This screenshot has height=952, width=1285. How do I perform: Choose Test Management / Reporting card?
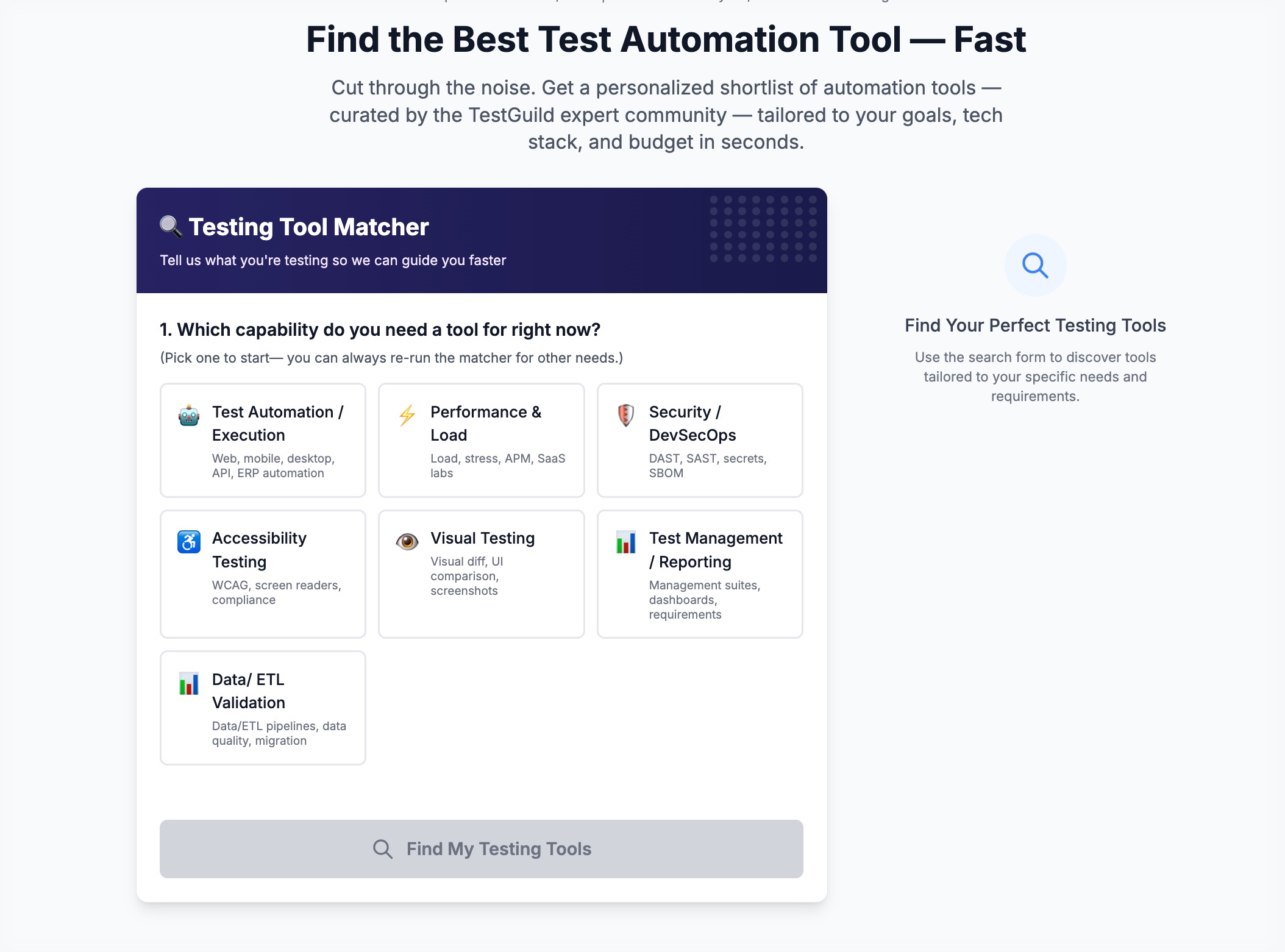pyautogui.click(x=699, y=574)
